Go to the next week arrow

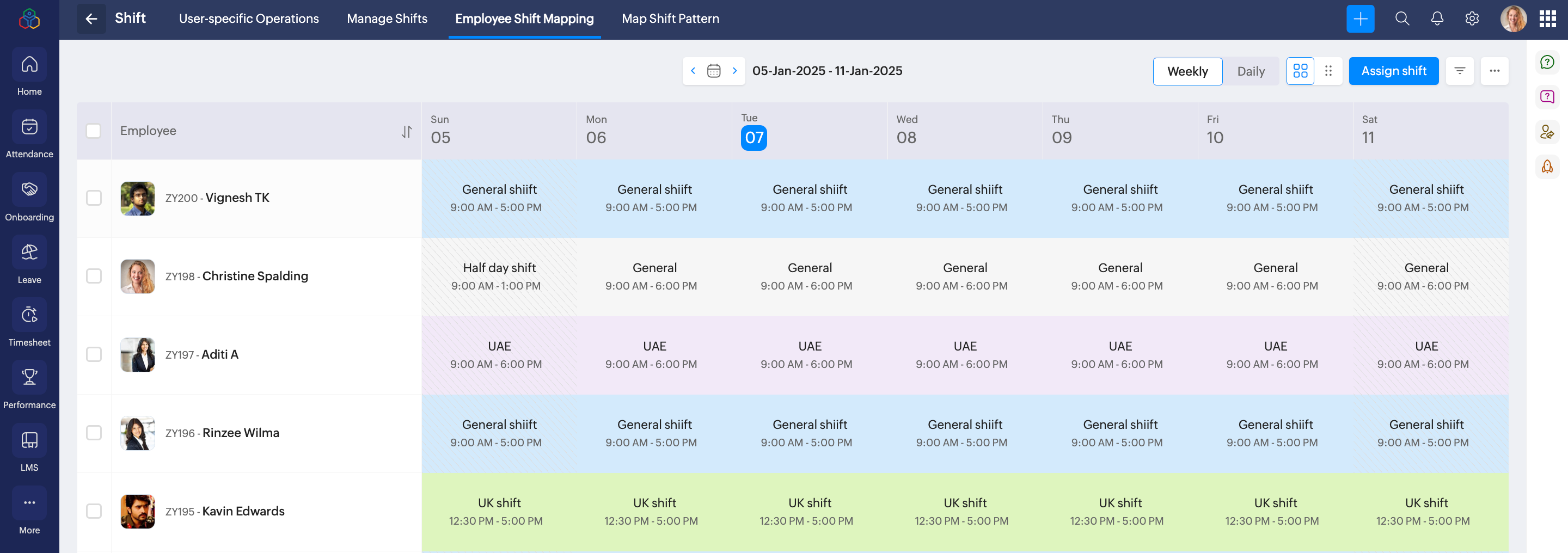point(734,71)
